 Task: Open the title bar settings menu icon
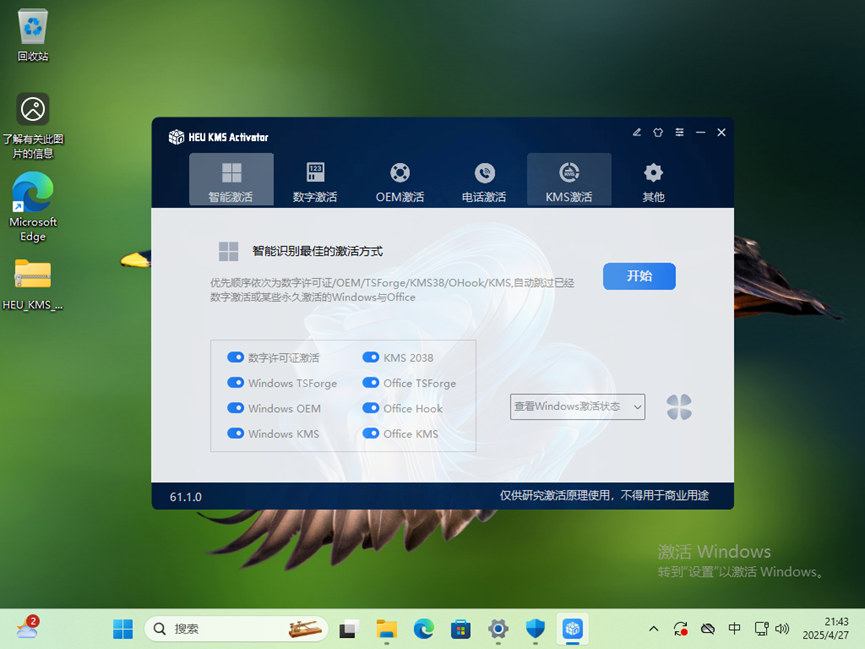679,132
